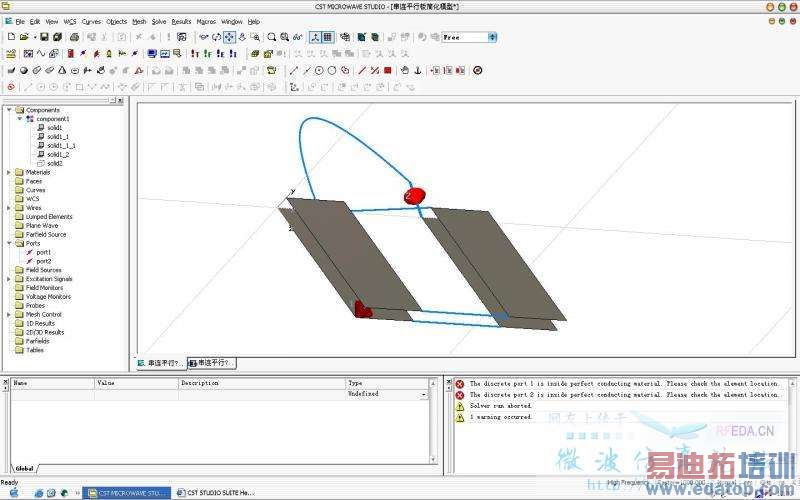Toggle the coordinate axes display icon

tap(315, 37)
